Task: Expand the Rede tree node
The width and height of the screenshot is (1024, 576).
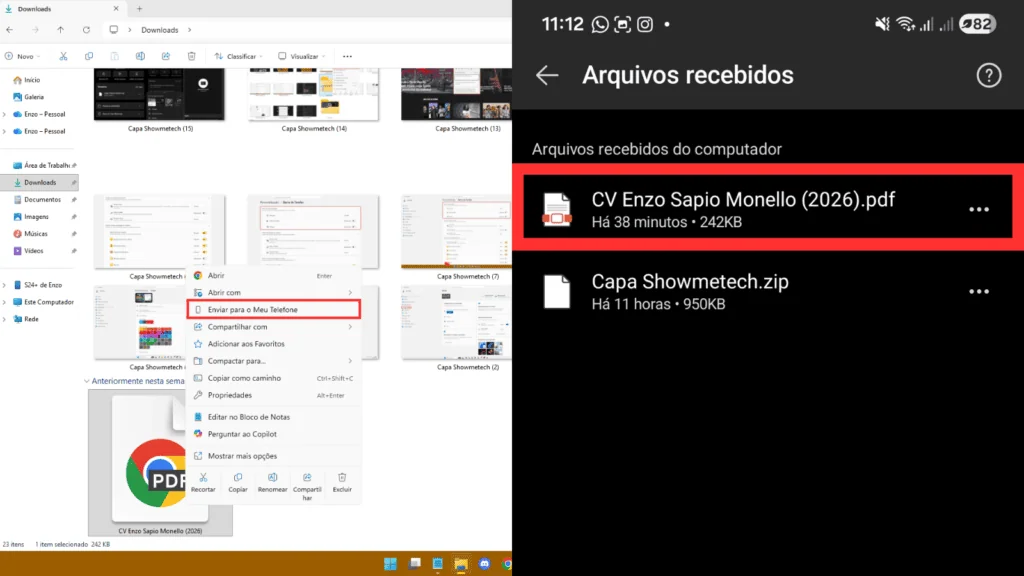Action: coord(5,319)
